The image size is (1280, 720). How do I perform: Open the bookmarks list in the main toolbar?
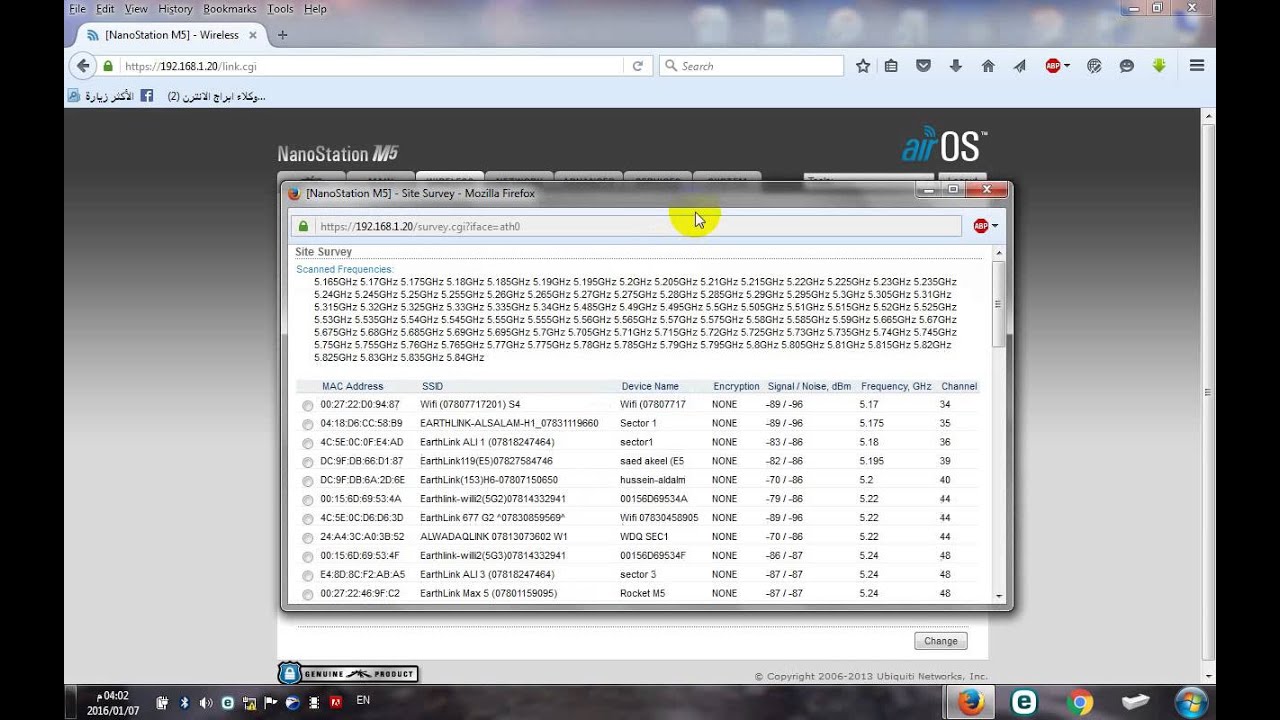click(x=891, y=66)
